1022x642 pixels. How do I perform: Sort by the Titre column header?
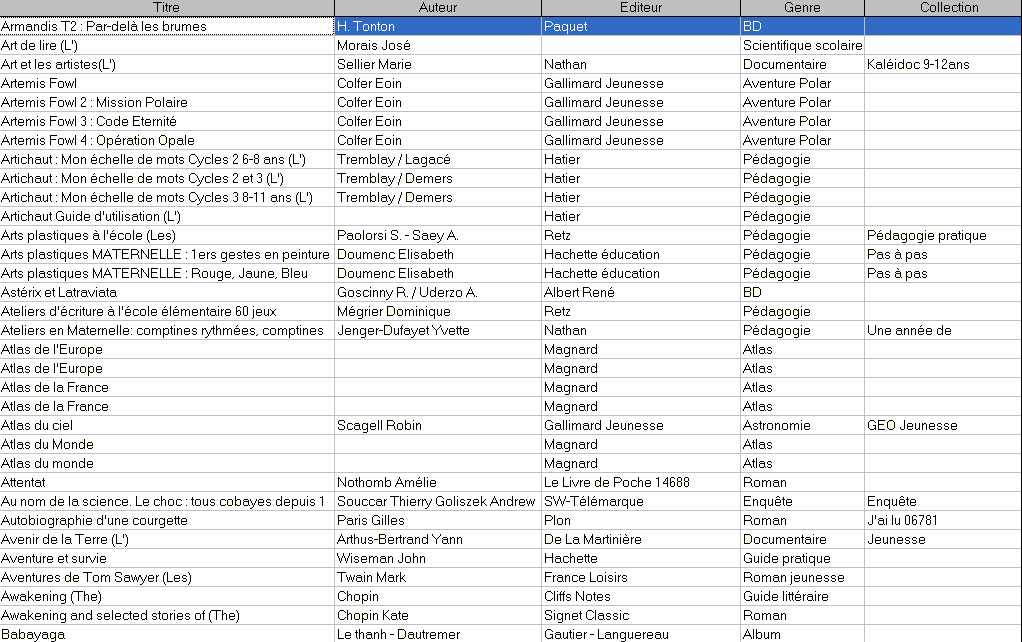(167, 8)
